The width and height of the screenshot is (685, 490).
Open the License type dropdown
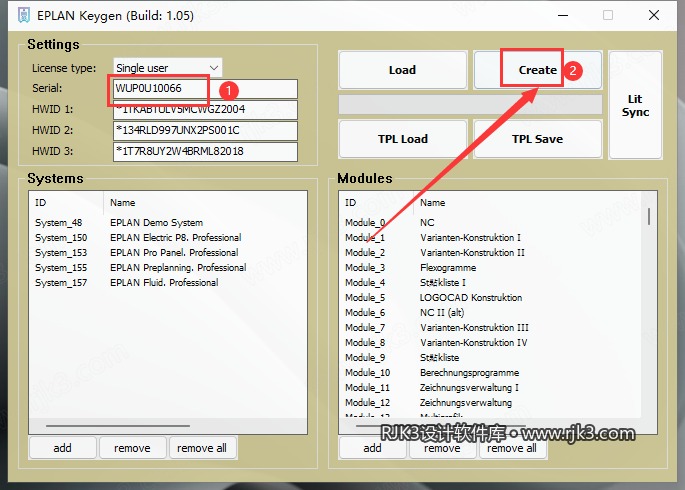tap(168, 68)
